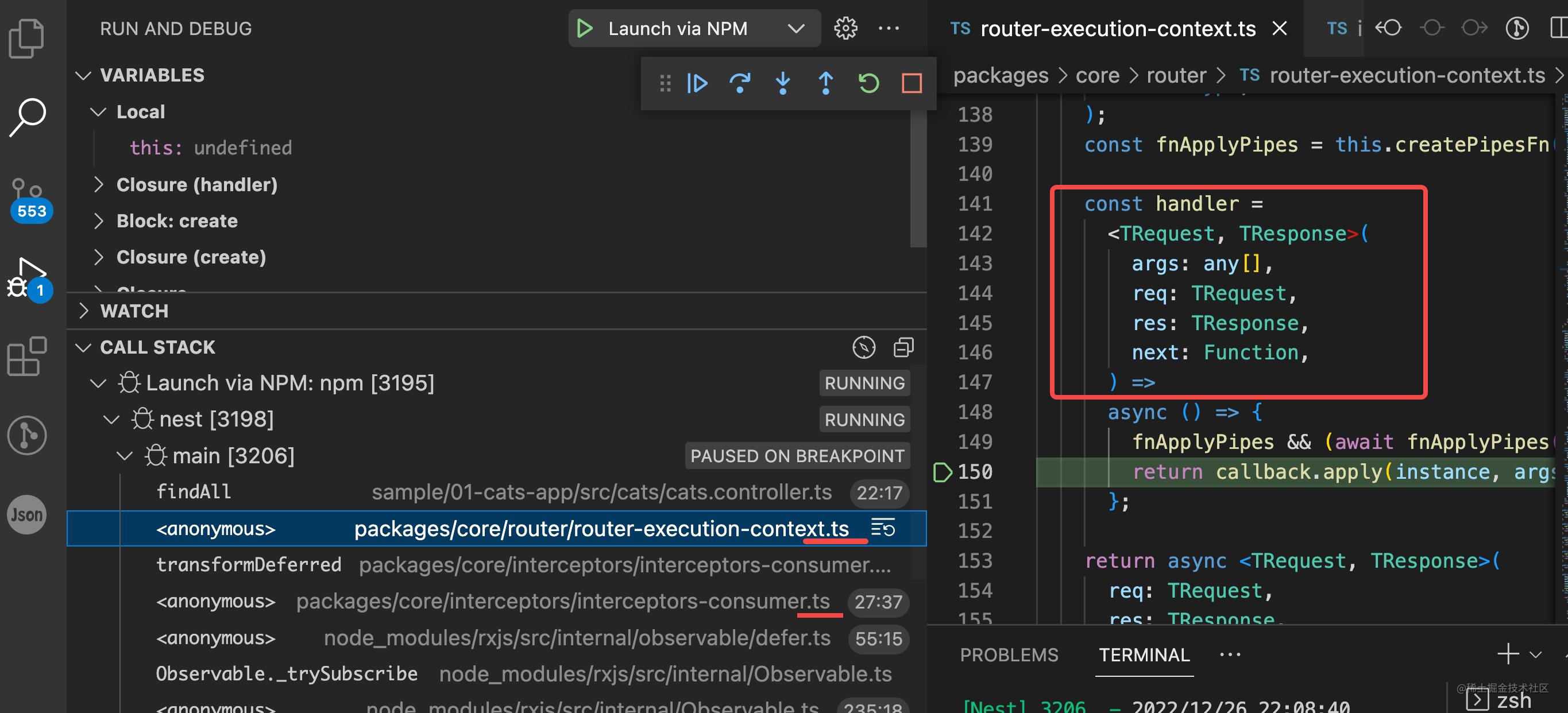Select Observable._trySubscribe stack frame
1568x713 pixels.
(x=497, y=674)
